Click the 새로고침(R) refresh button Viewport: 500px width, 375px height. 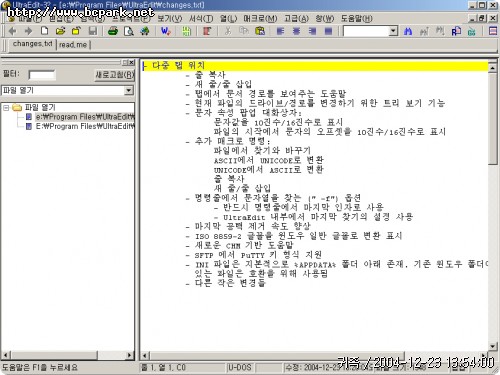click(115, 75)
